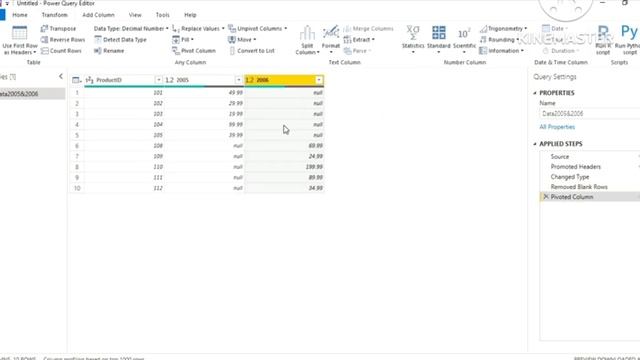Click the query Name input field
The image size is (640, 360).
589,113
